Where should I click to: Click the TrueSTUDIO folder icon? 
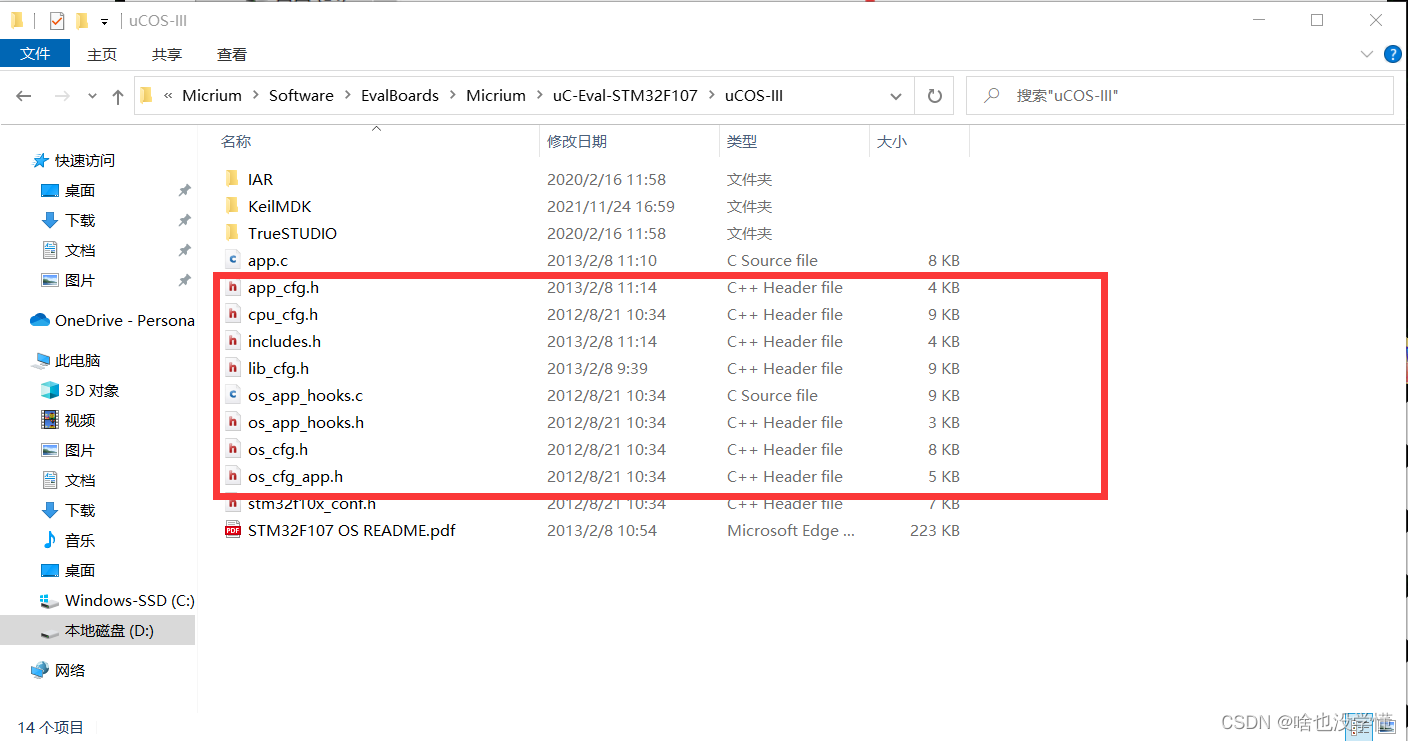(x=233, y=233)
